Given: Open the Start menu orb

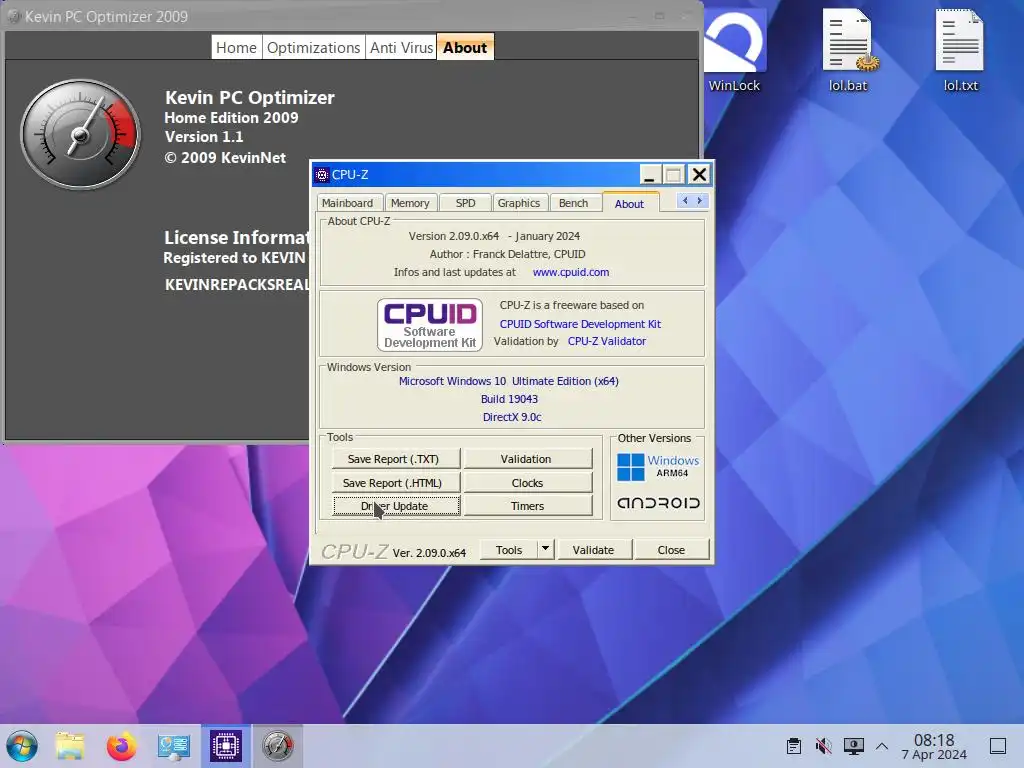Looking at the screenshot, I should [x=22, y=746].
